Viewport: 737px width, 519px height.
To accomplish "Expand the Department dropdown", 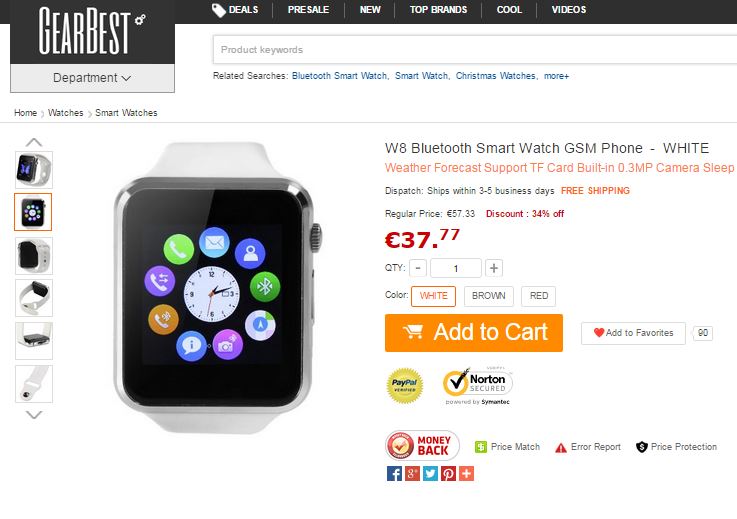I will (x=92, y=78).
